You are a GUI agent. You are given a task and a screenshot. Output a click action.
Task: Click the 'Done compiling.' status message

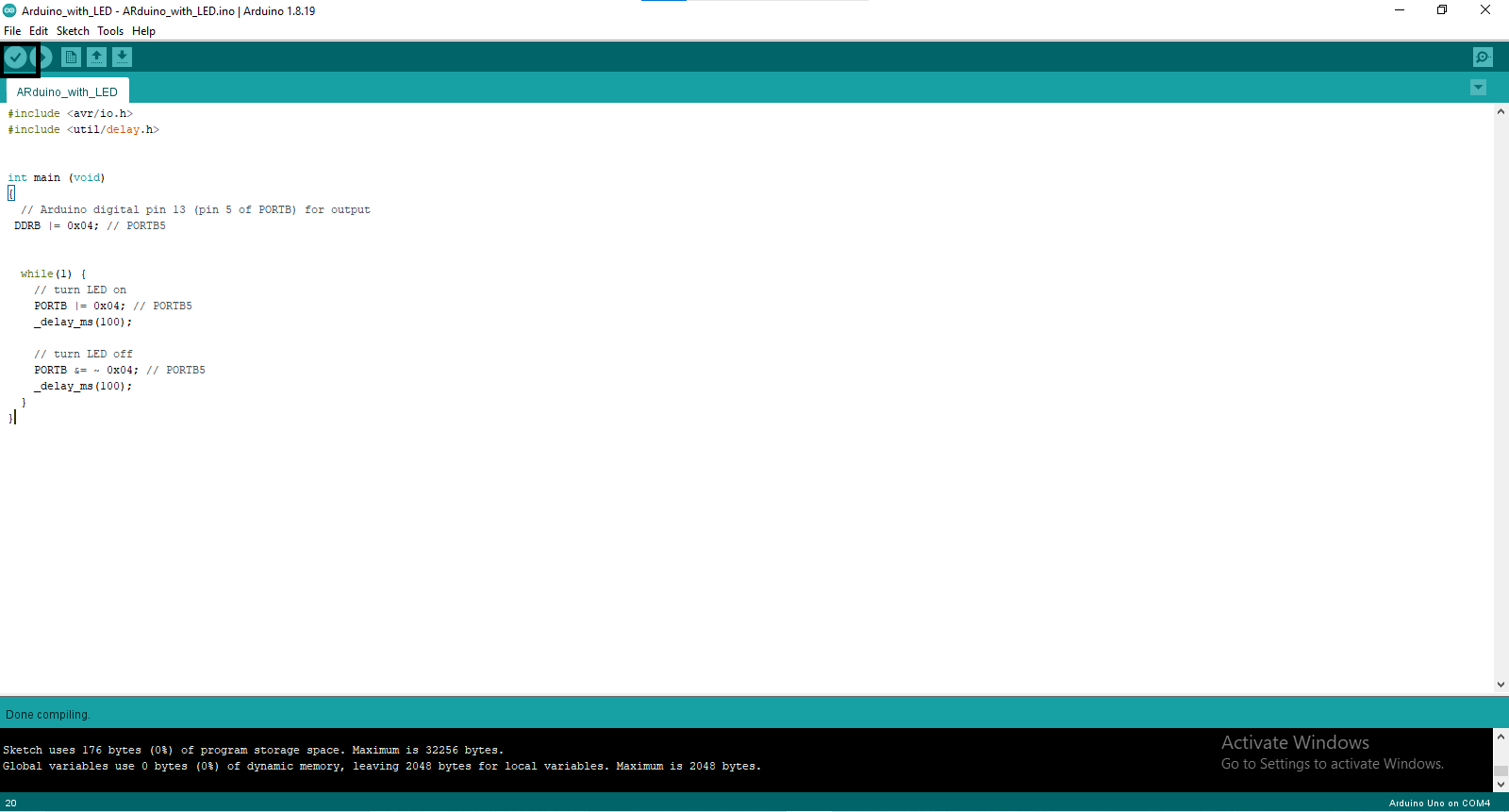(x=48, y=715)
